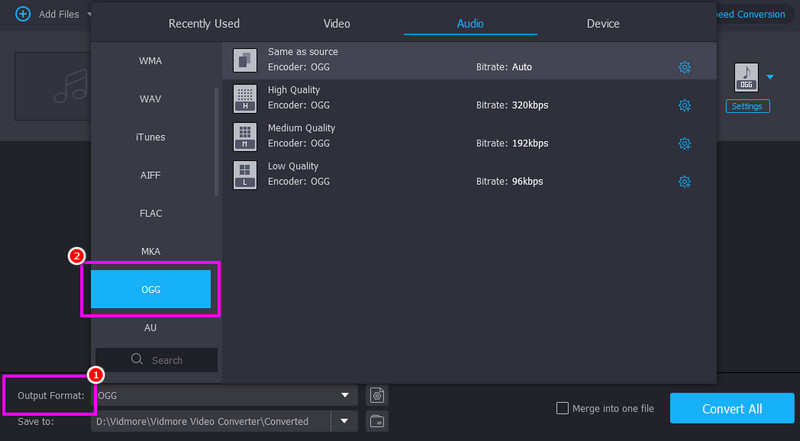
Task: Click the Convert All button
Action: pos(732,408)
